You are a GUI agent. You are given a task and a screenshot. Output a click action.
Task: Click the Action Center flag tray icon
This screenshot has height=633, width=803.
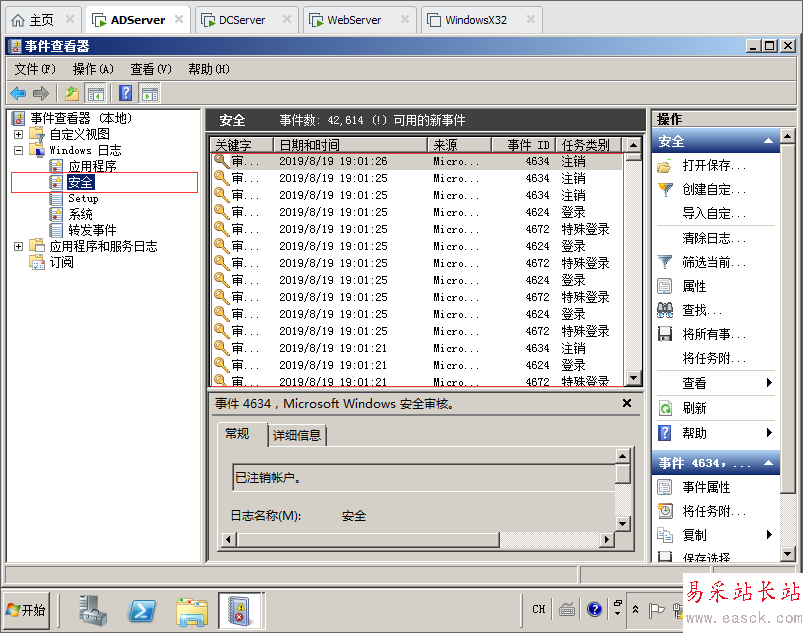pos(656,609)
